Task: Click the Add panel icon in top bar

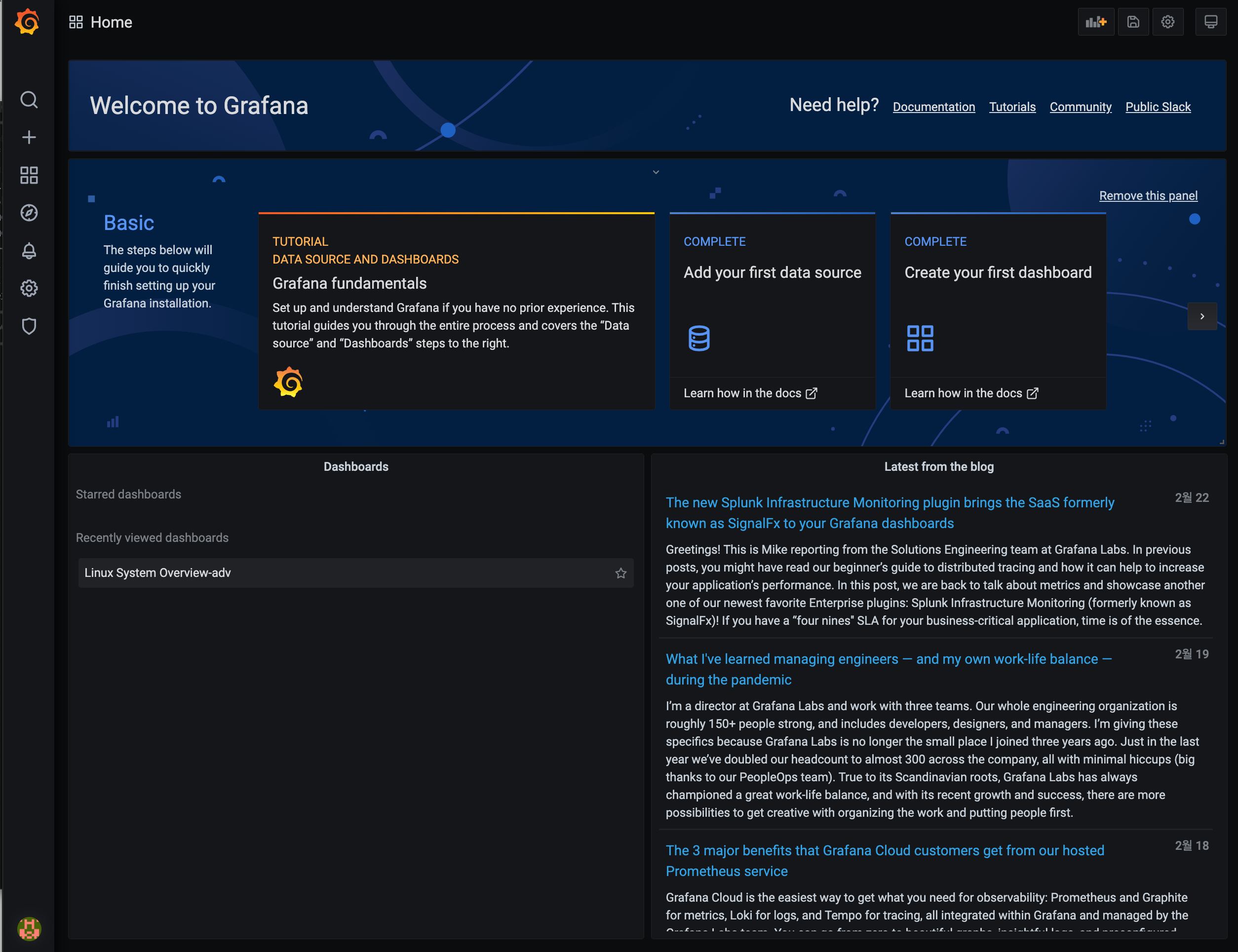Action: [1095, 22]
